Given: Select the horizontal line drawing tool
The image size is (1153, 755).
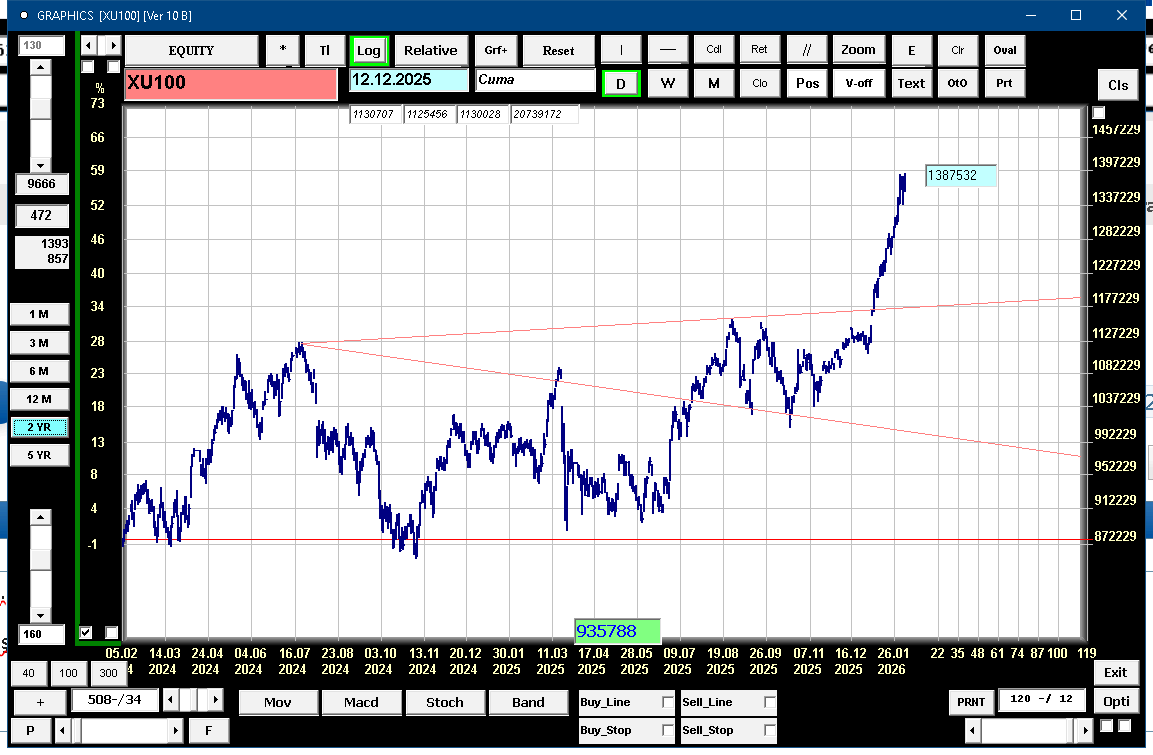Looking at the screenshot, I should (x=667, y=50).
